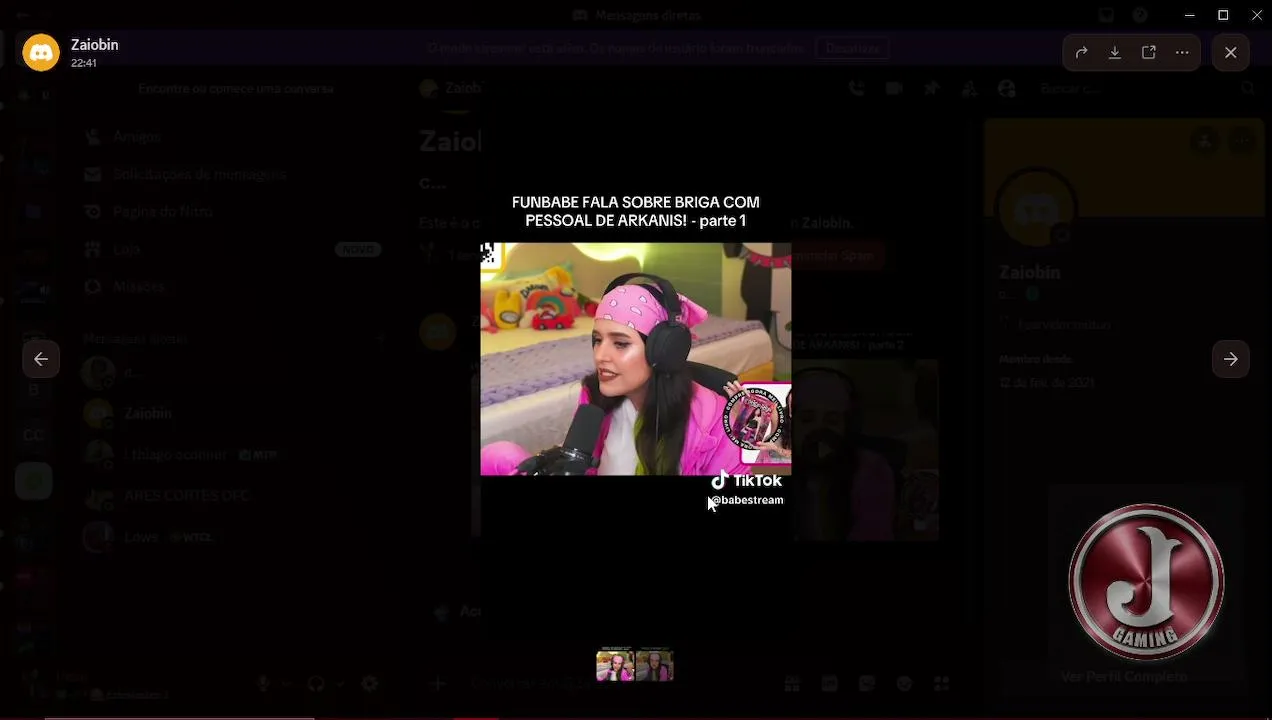Go to the next media with right arrow
Screen dimensions: 1272x720
click(1231, 359)
